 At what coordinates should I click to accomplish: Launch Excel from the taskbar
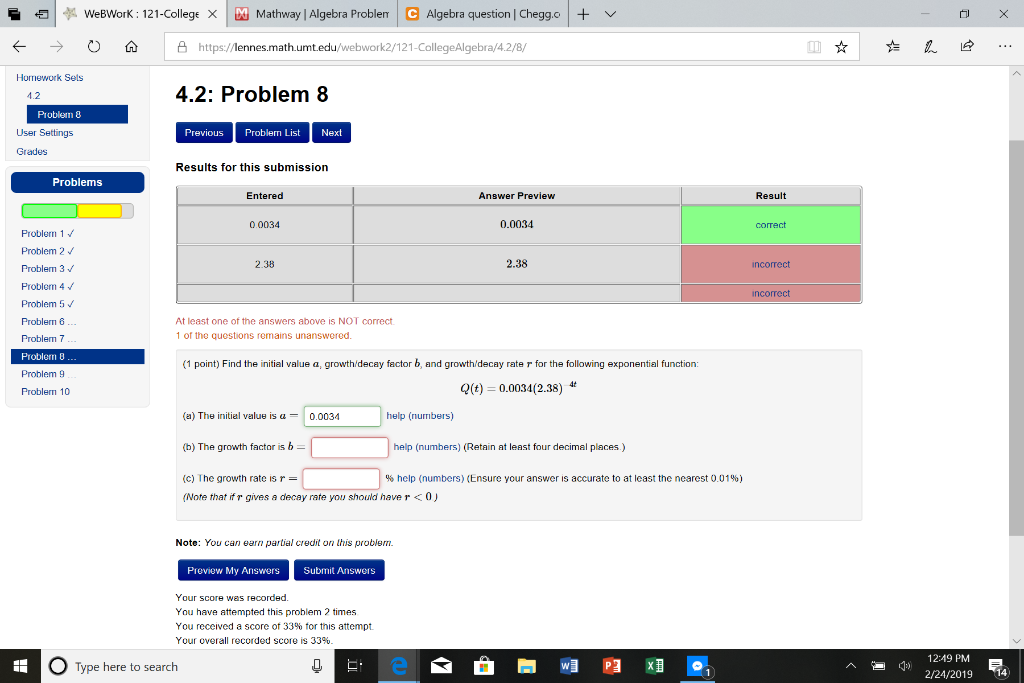pos(653,666)
